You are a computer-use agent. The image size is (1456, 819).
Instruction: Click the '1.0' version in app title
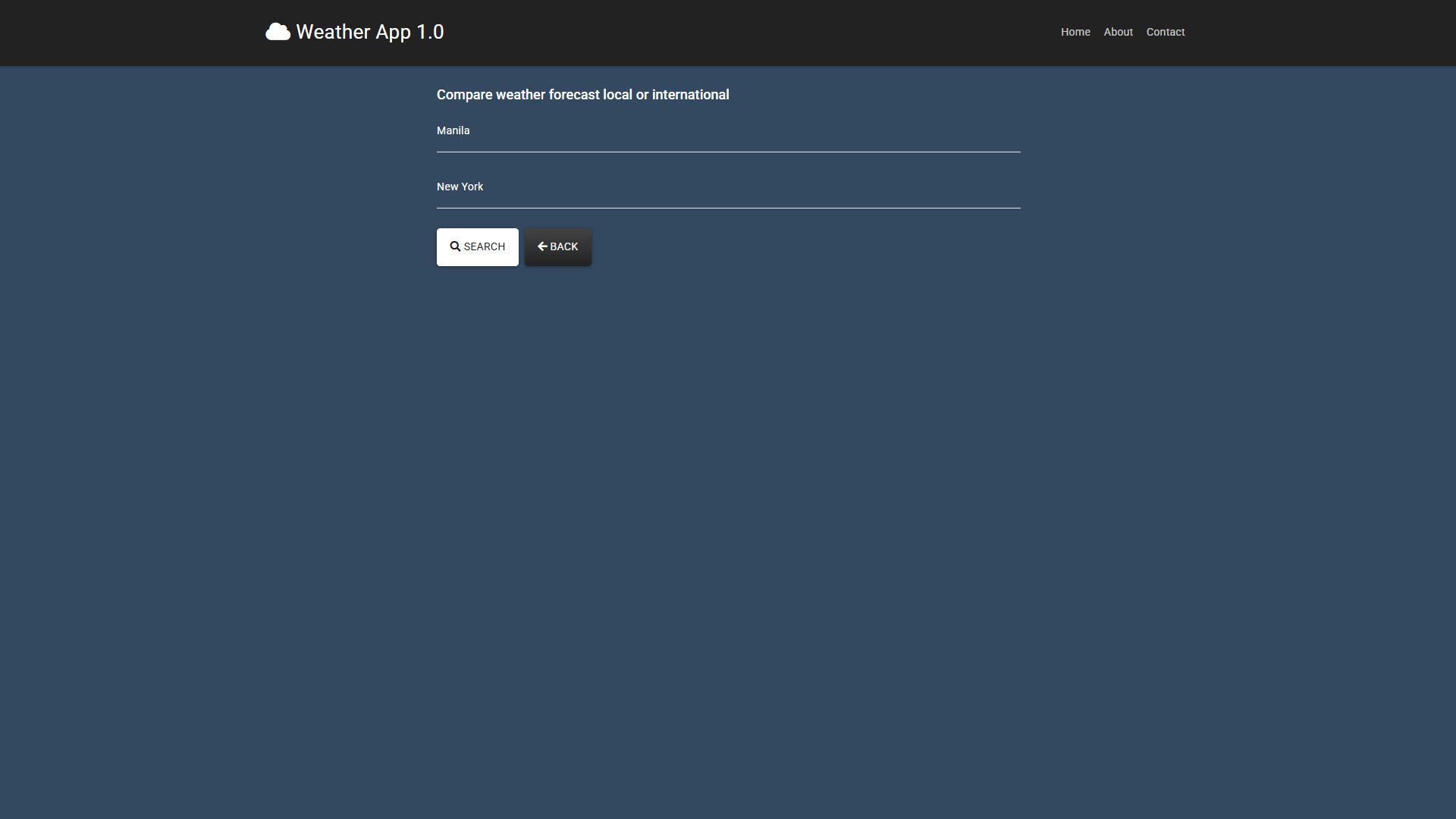point(430,32)
